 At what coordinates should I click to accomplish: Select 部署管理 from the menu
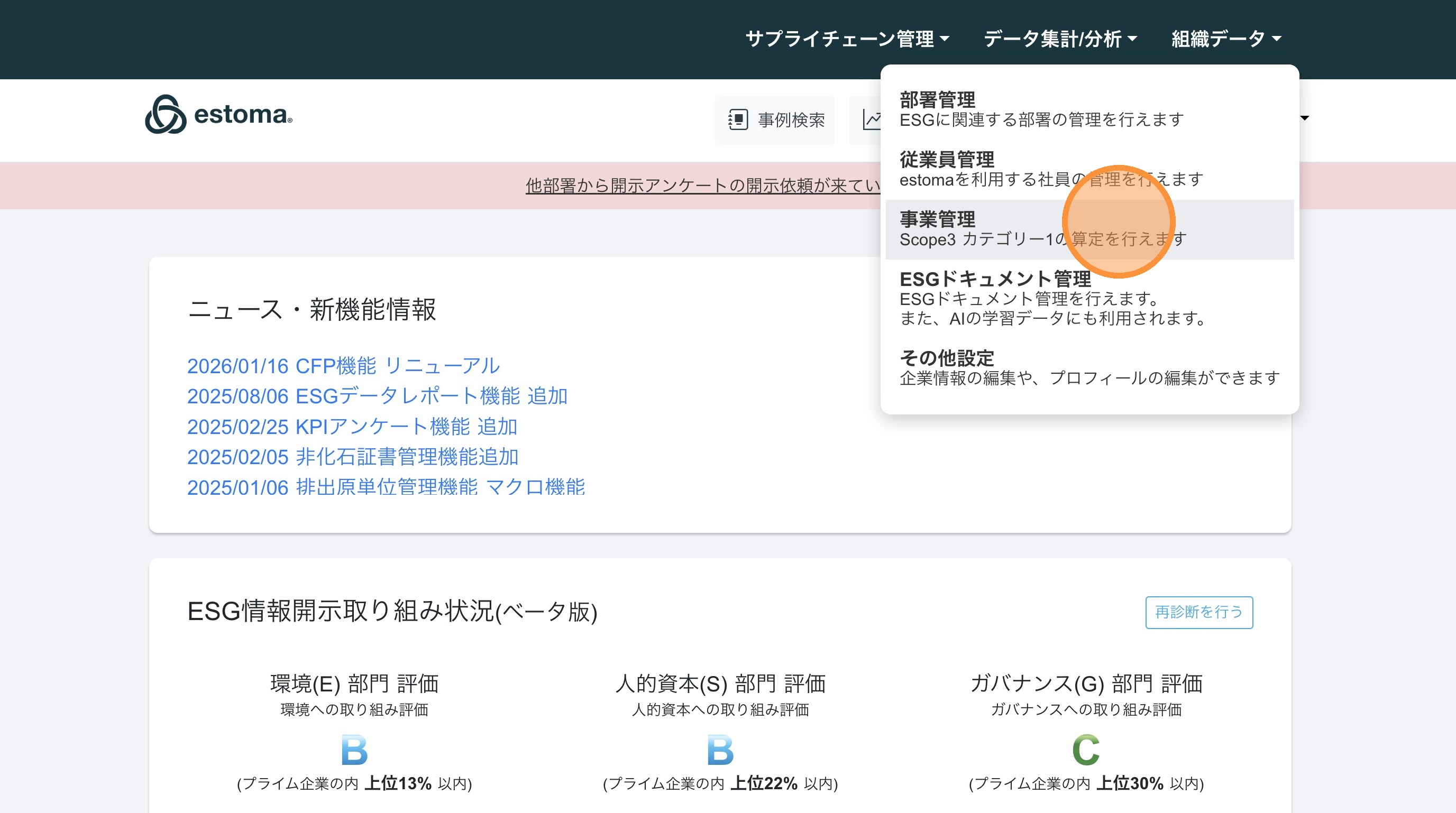tap(1089, 109)
